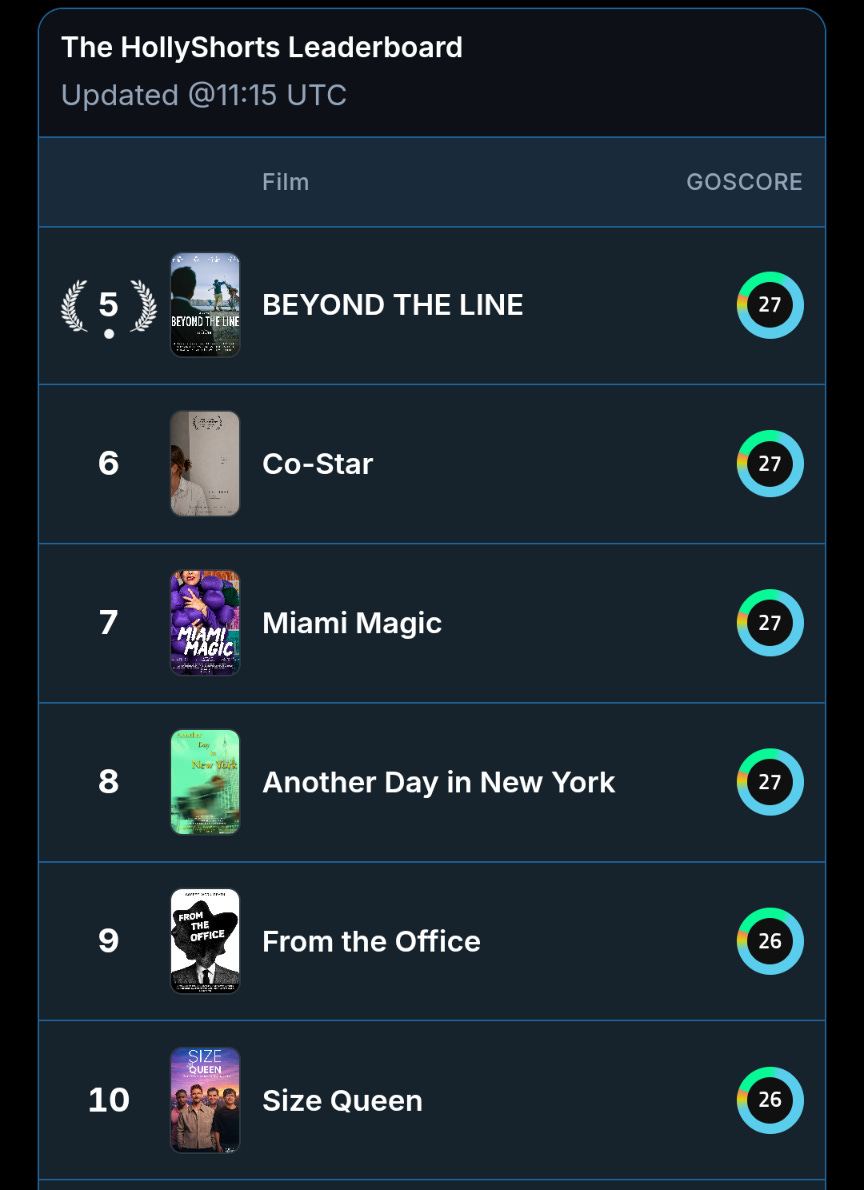Open the Another Day in New York poster
Viewport: 864px width, 1190px height.
coord(205,782)
